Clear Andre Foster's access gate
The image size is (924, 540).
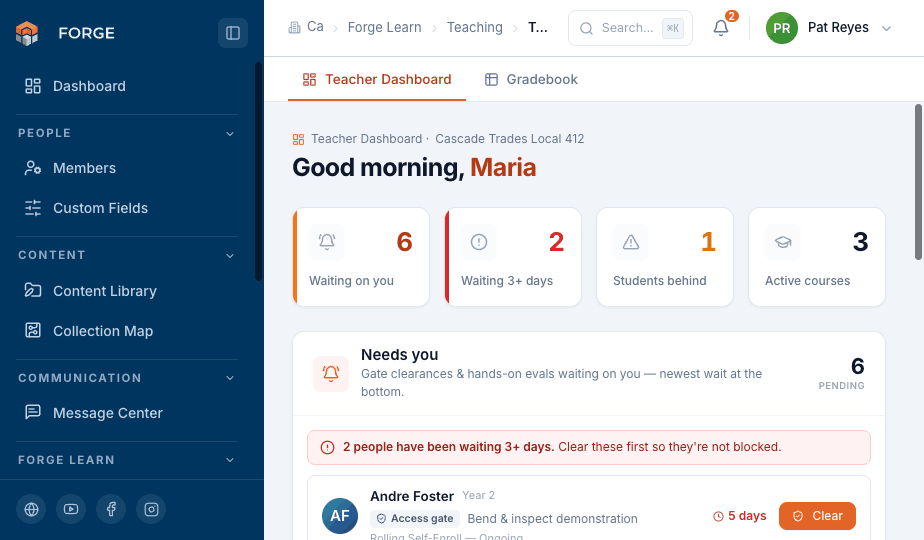pyautogui.click(x=817, y=516)
